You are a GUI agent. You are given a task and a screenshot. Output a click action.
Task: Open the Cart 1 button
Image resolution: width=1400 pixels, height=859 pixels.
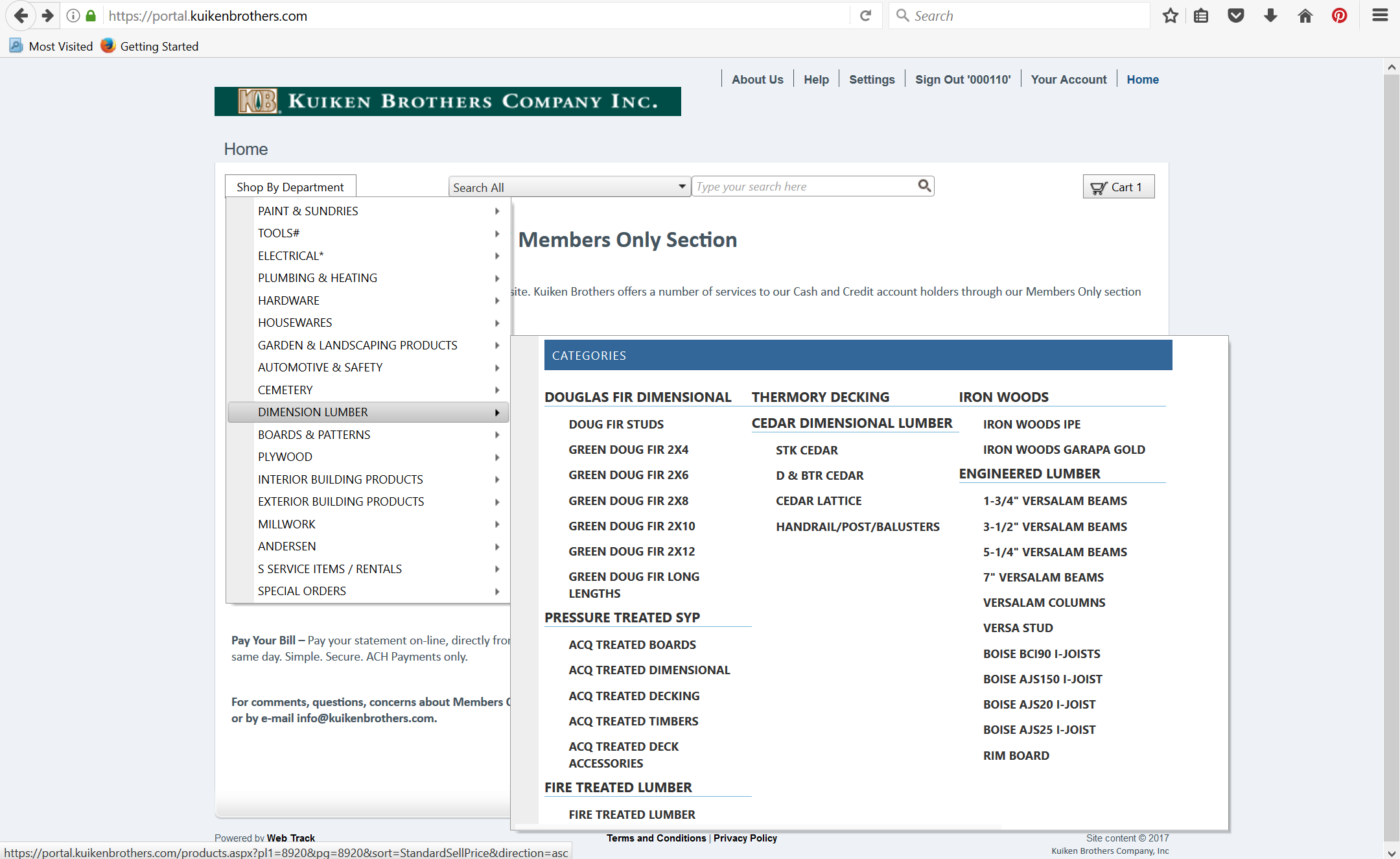[x=1118, y=187]
